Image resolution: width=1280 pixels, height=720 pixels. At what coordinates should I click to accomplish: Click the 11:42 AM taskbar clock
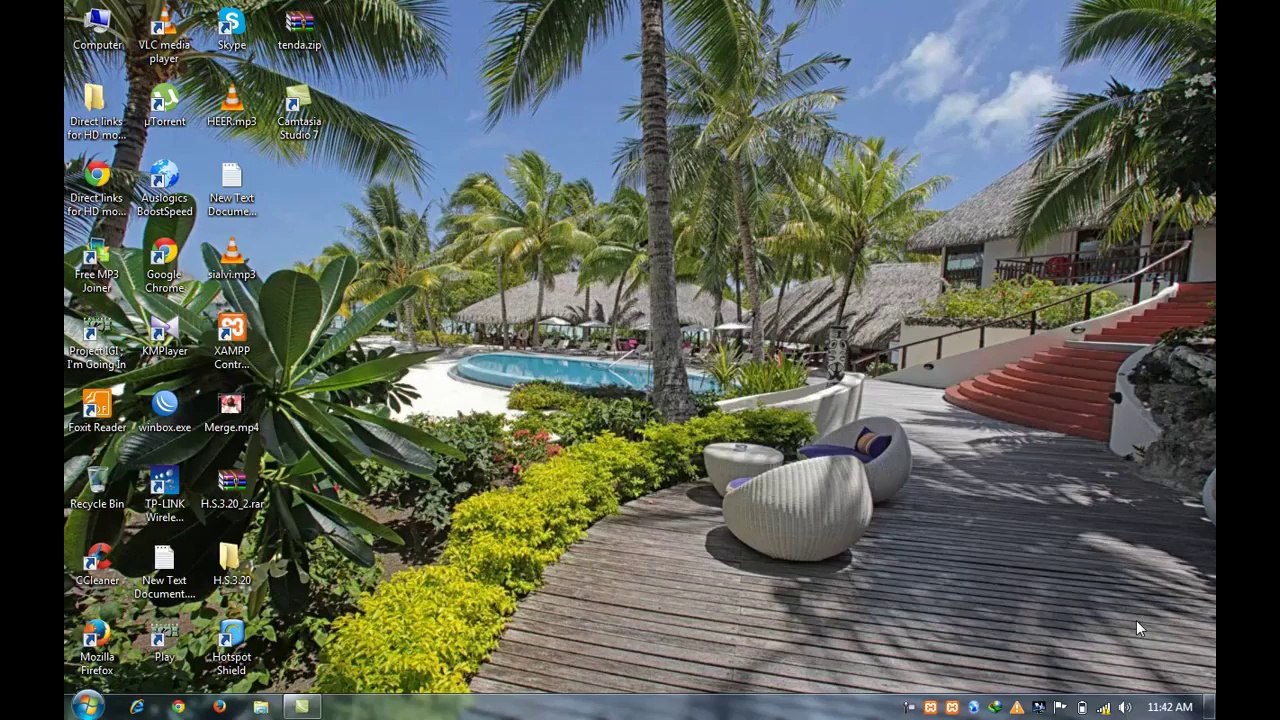click(x=1169, y=707)
